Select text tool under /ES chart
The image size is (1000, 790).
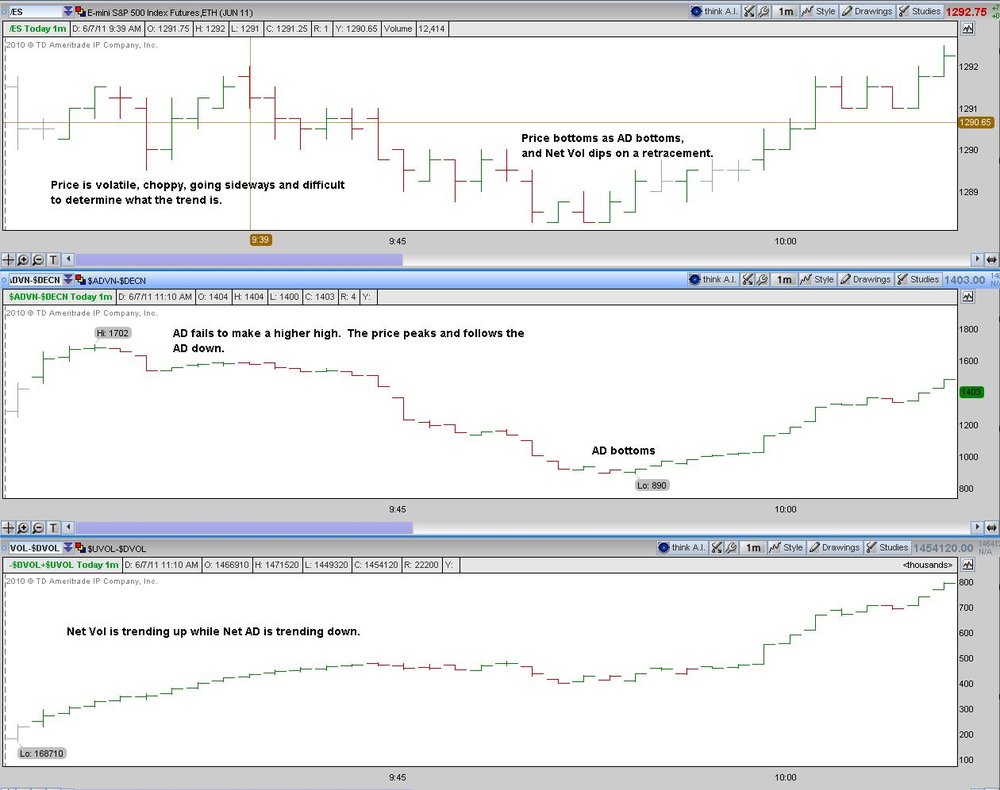pos(53,260)
